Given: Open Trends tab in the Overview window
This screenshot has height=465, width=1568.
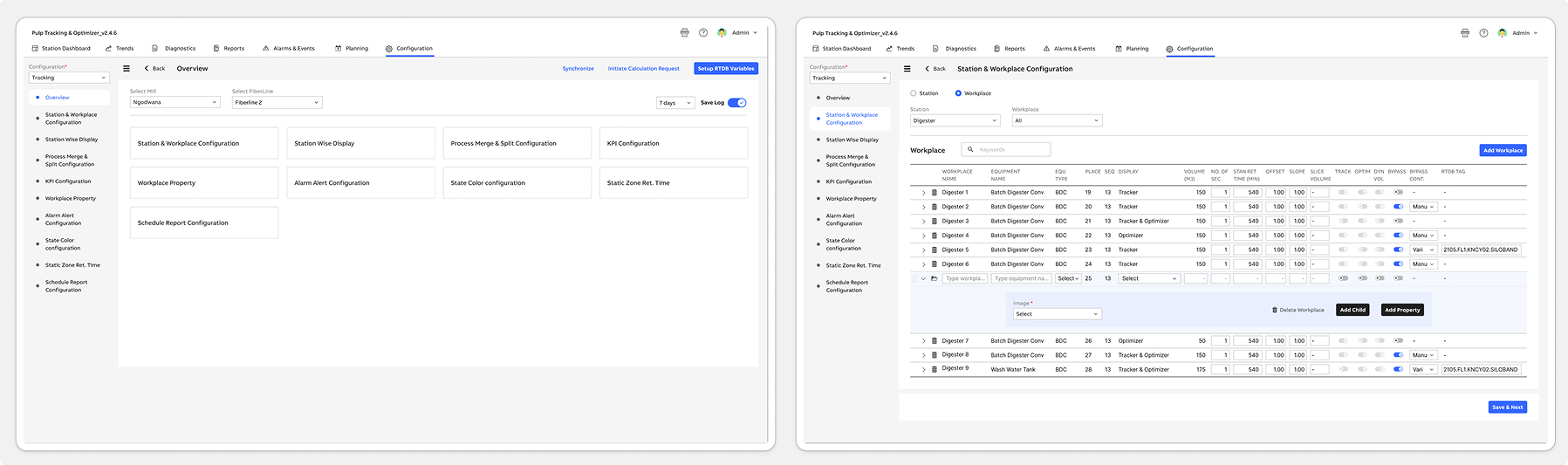Looking at the screenshot, I should [x=120, y=49].
